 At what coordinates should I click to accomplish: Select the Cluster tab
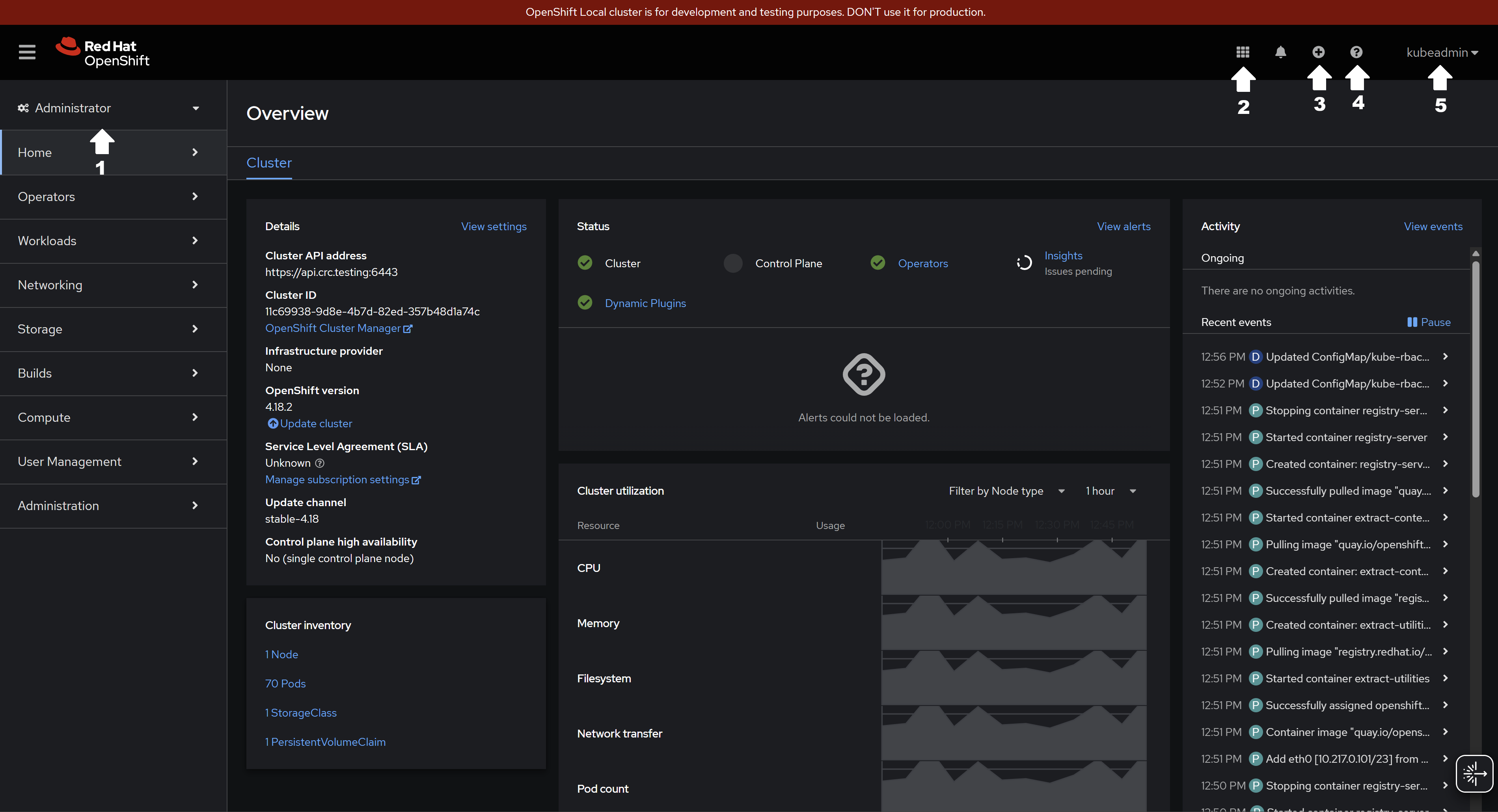(x=269, y=163)
